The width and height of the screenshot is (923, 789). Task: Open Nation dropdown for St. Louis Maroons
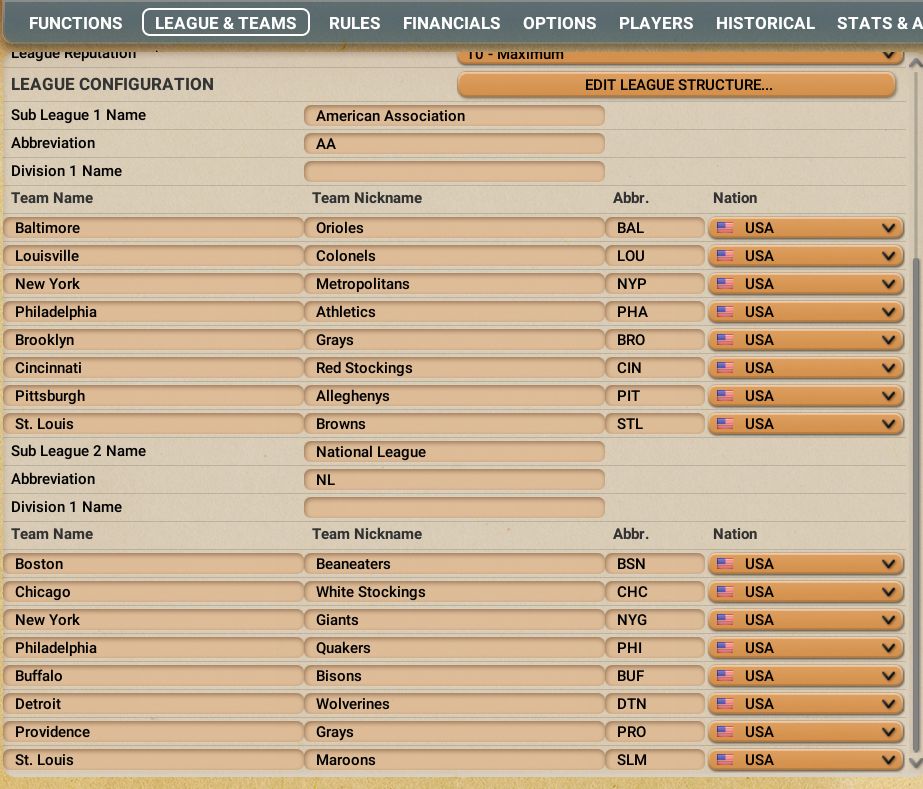click(806, 760)
